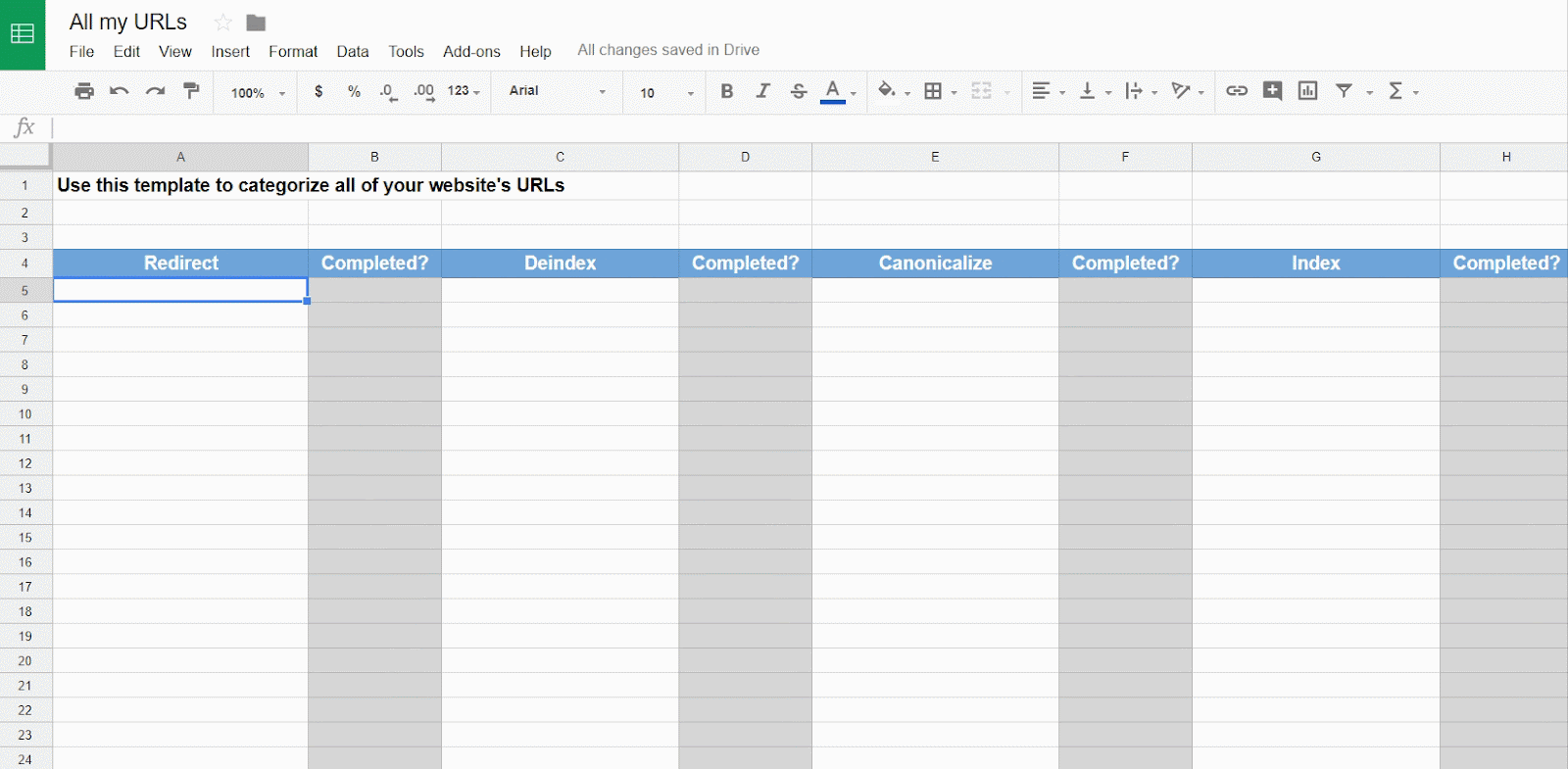The width and height of the screenshot is (1568, 769).
Task: Toggle italic text formatting
Action: pyautogui.click(x=762, y=91)
